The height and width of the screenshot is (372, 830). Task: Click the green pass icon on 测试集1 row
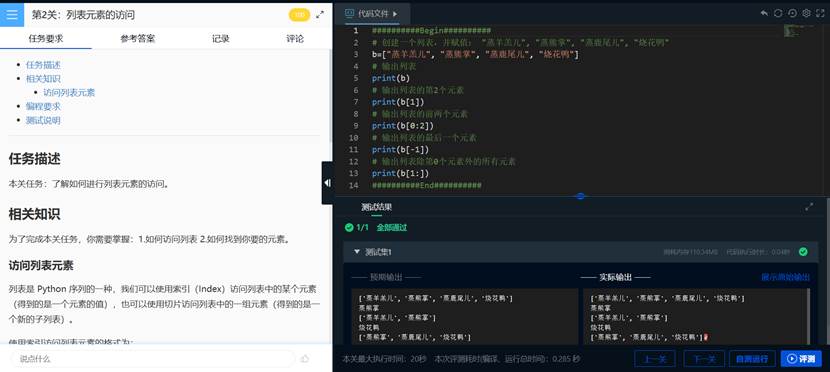point(803,252)
